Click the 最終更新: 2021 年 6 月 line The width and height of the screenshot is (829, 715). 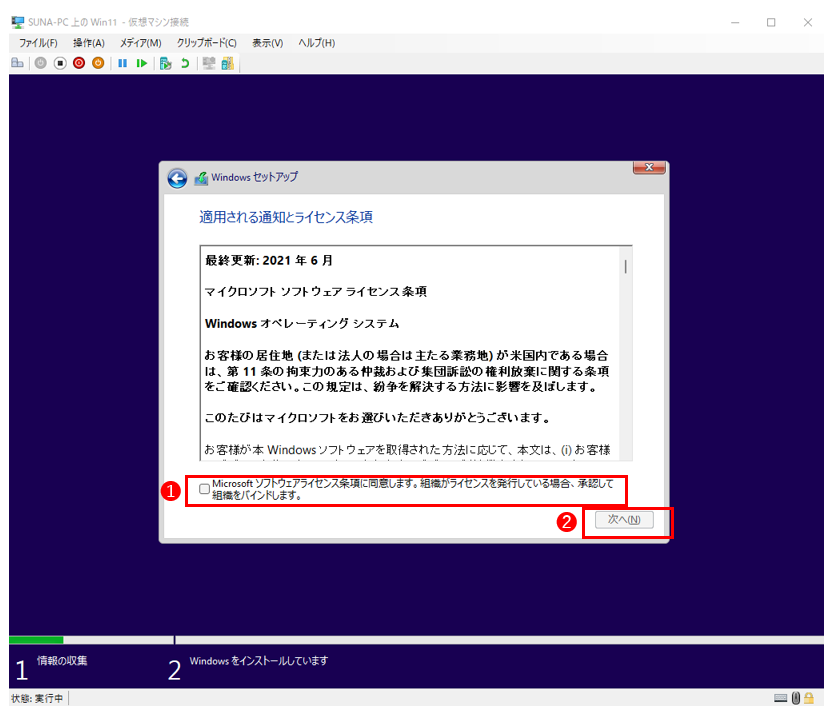[x=269, y=260]
